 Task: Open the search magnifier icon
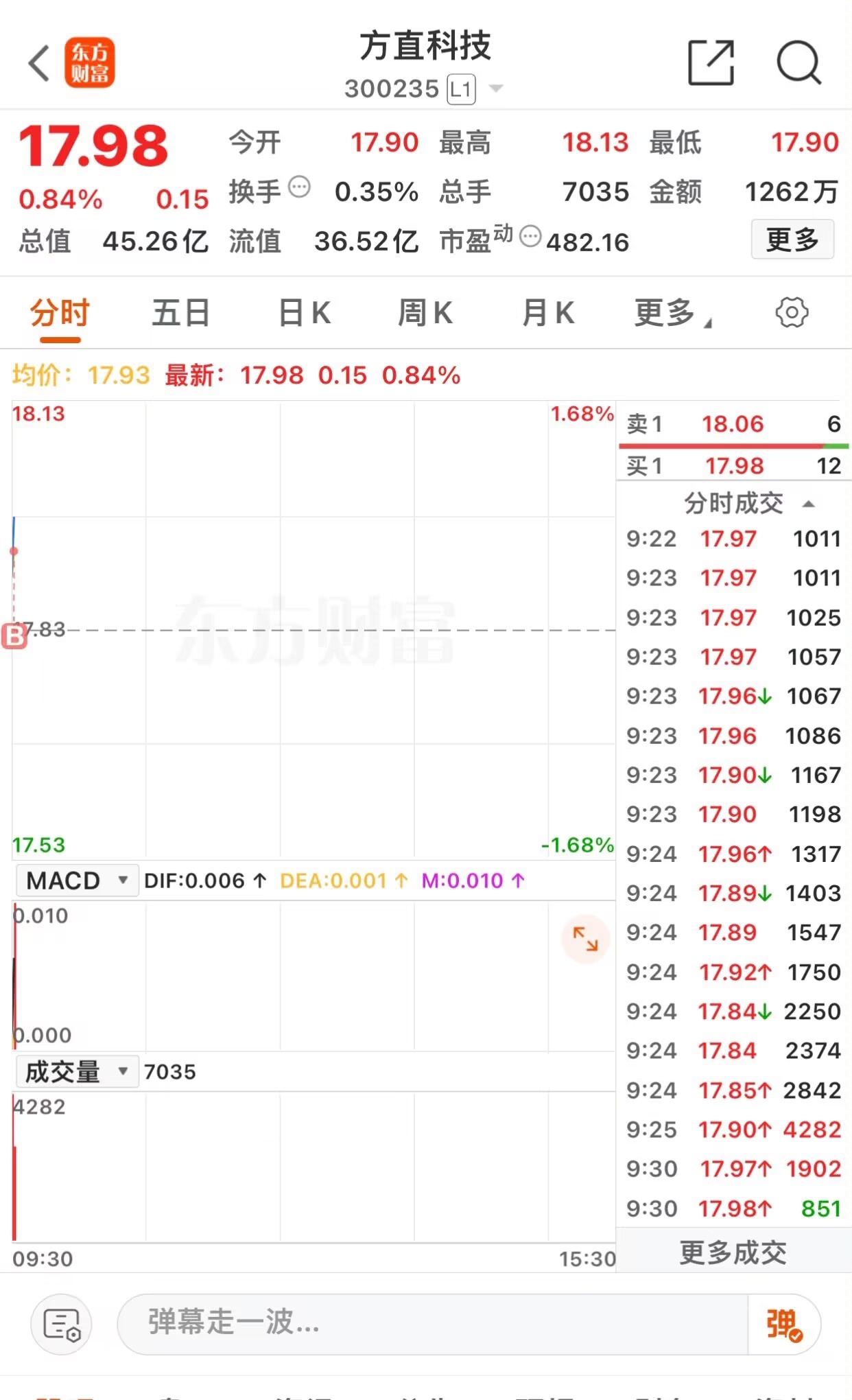click(x=799, y=62)
